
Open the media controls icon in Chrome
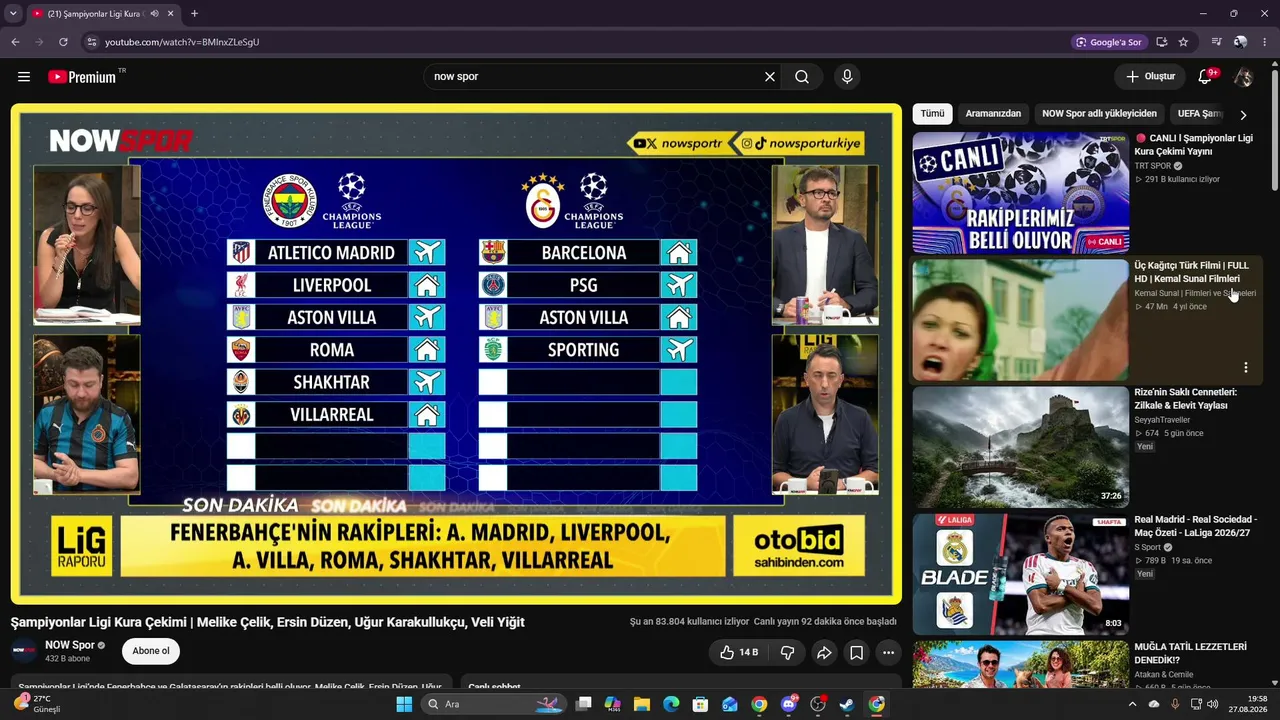pos(1216,42)
